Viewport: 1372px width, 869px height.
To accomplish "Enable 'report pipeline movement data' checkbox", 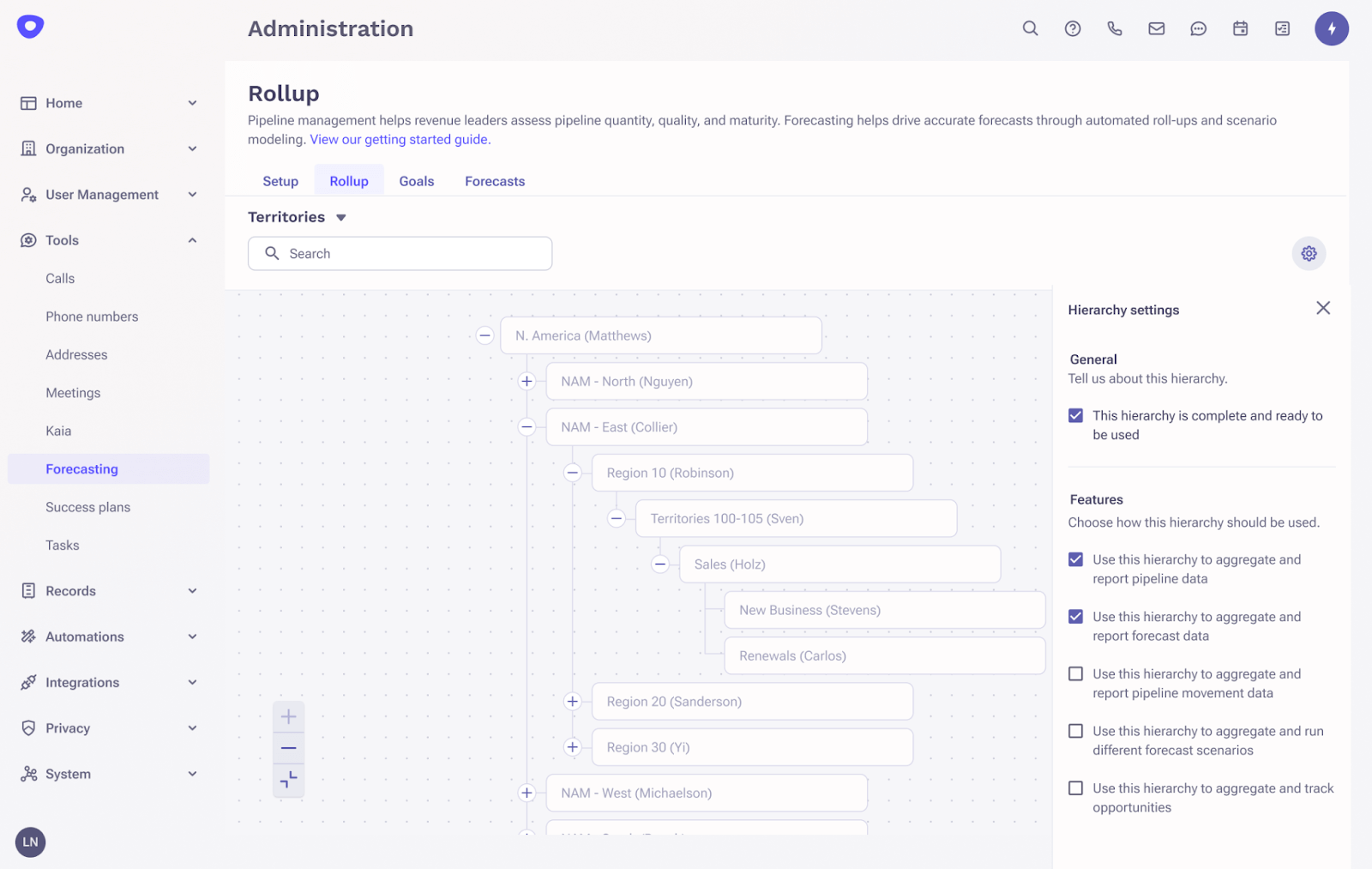I will click(x=1075, y=673).
